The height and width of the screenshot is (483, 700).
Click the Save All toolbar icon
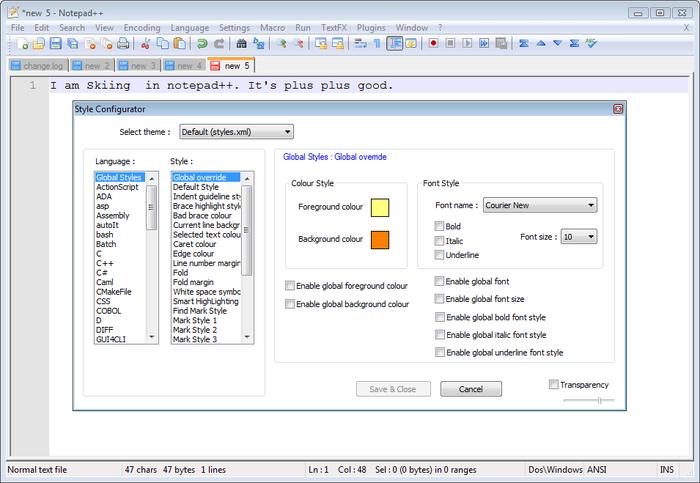72,43
